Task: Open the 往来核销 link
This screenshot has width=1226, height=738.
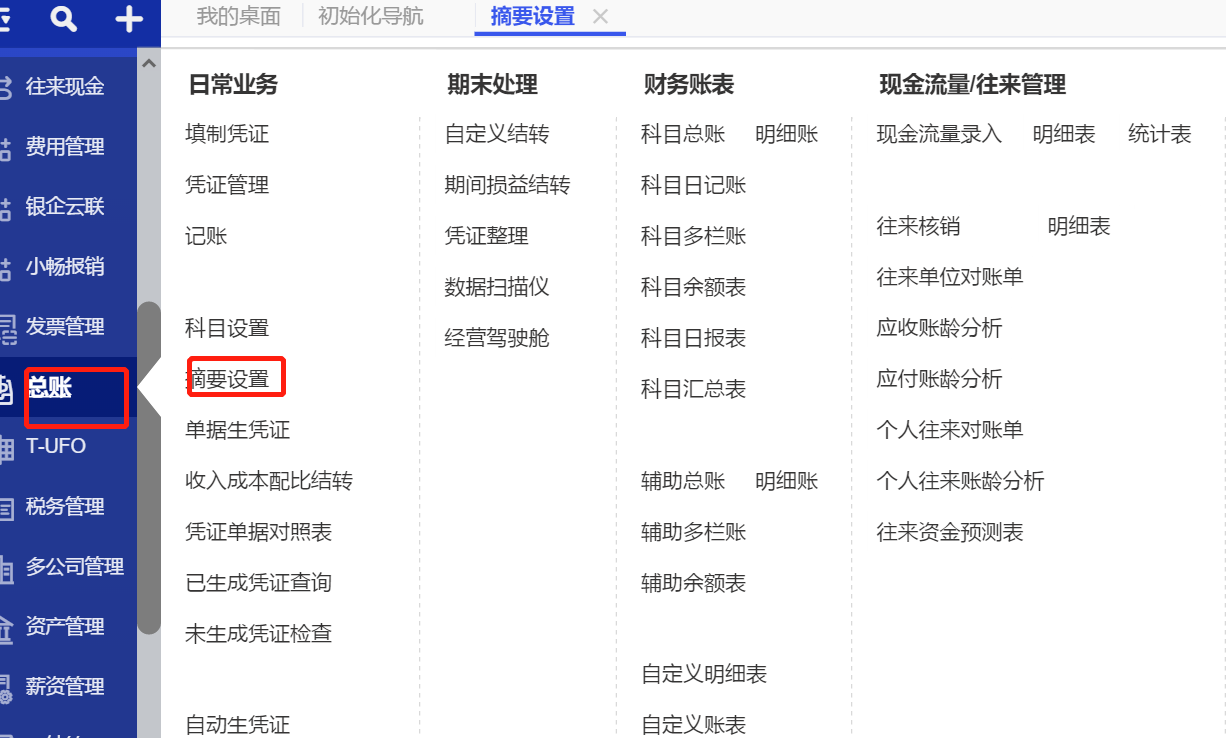Action: point(918,227)
